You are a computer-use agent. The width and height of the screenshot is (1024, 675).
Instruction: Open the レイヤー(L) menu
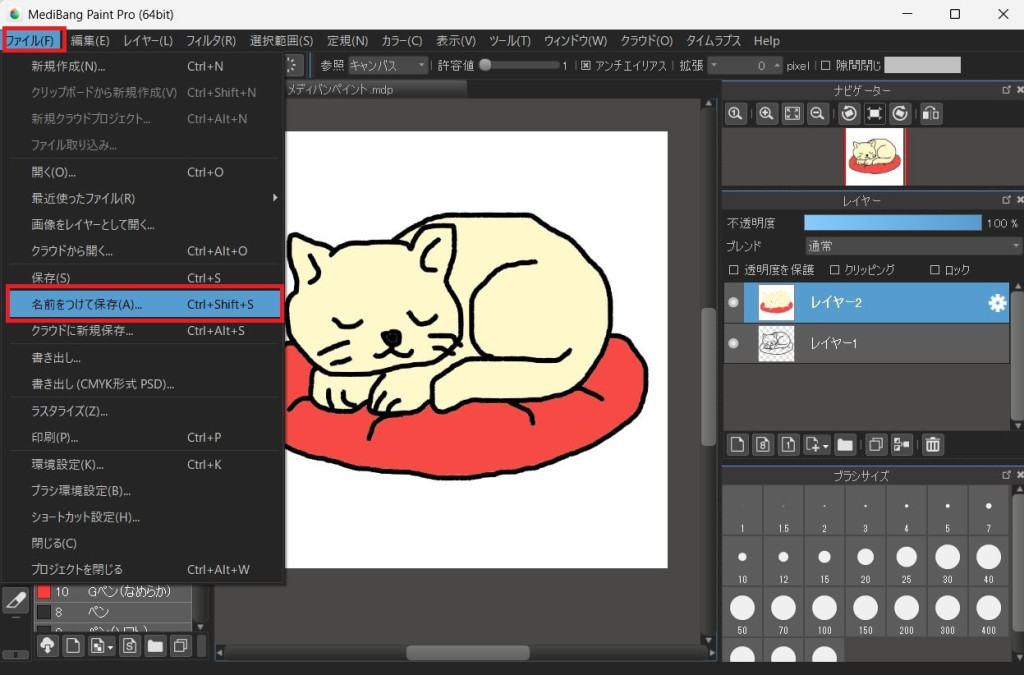(x=148, y=40)
